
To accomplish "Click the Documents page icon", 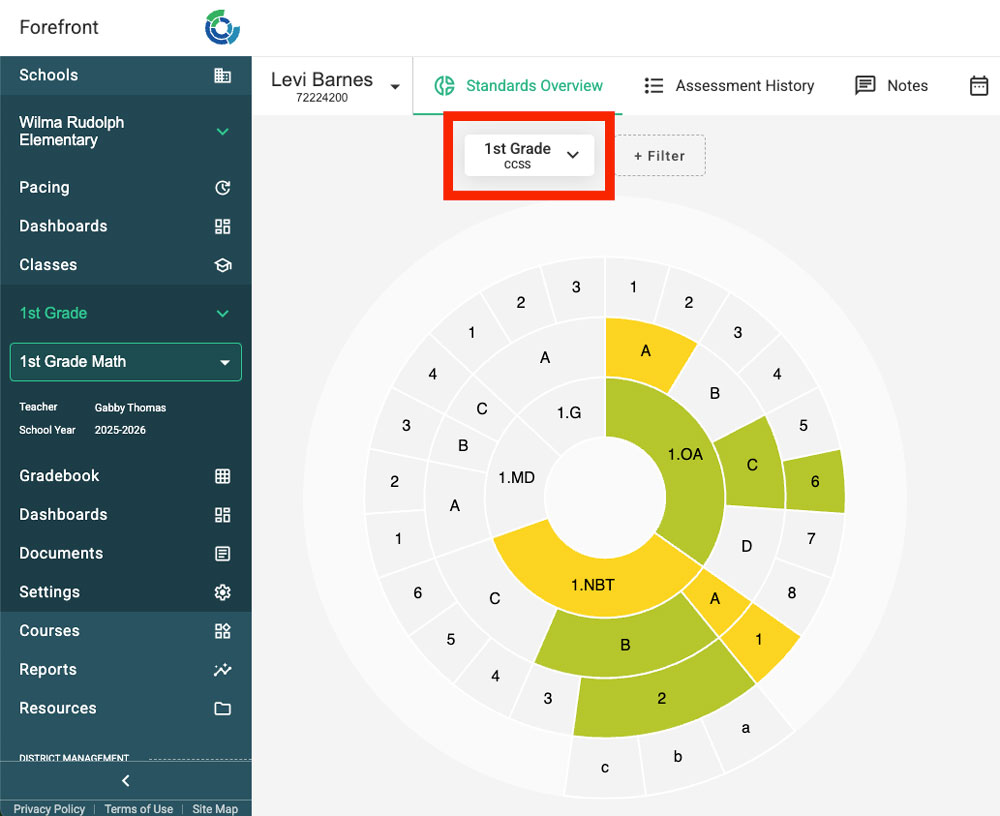I will click(x=222, y=554).
